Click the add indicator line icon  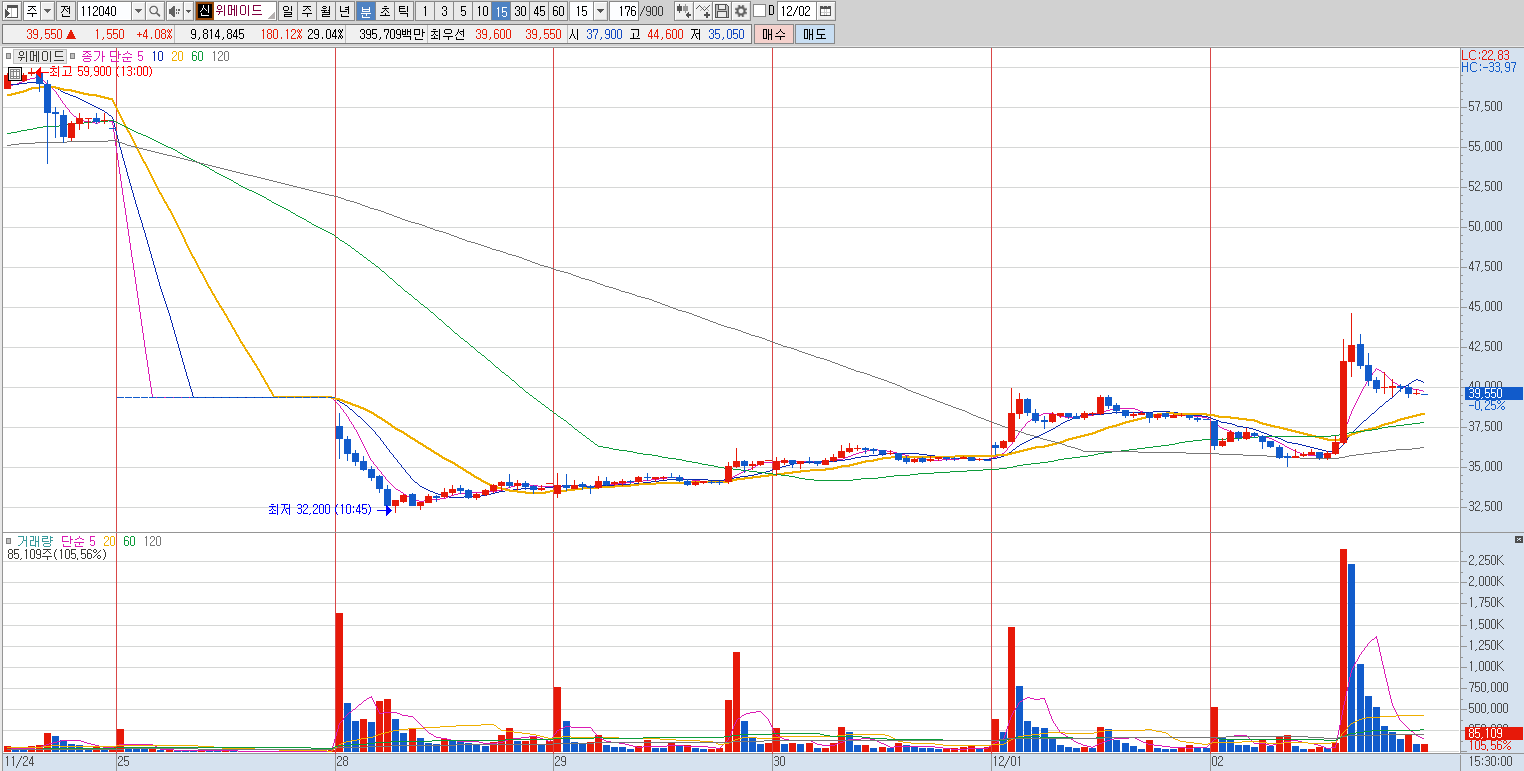703,11
